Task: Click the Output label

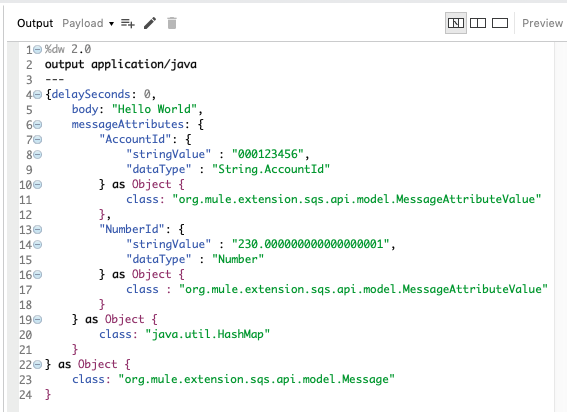Action: [x=35, y=23]
